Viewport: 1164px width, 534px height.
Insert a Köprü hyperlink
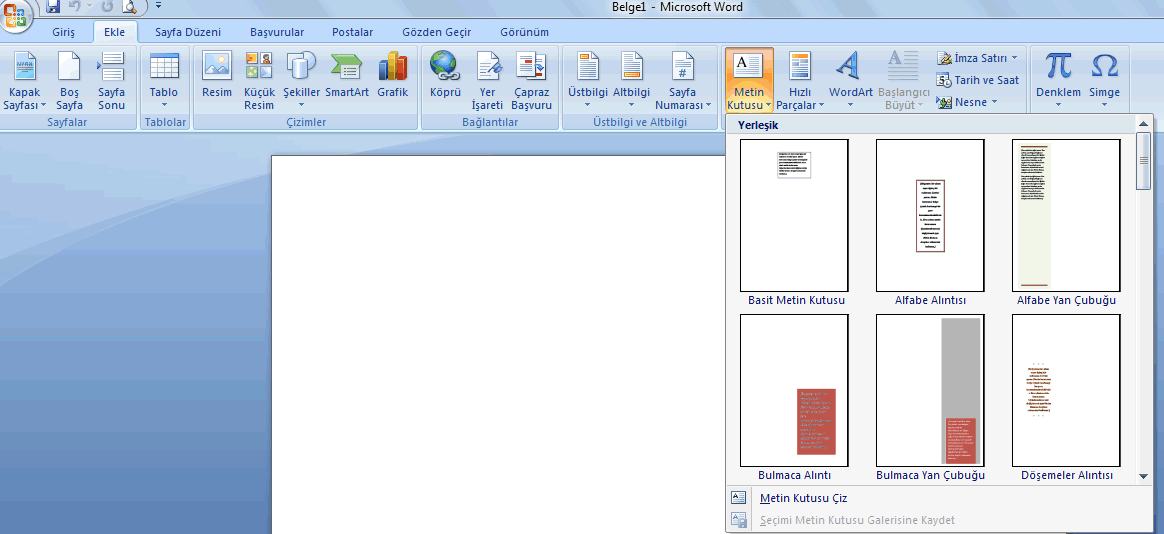445,75
